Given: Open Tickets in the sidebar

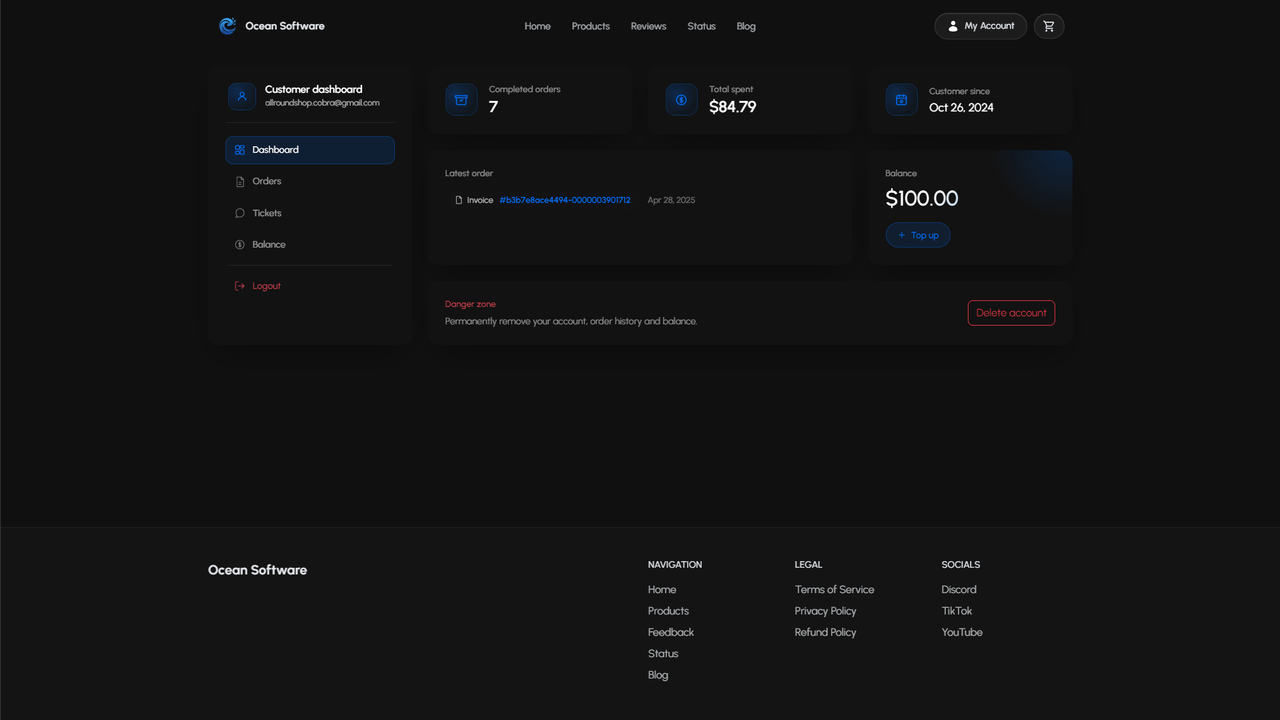Looking at the screenshot, I should coord(310,213).
